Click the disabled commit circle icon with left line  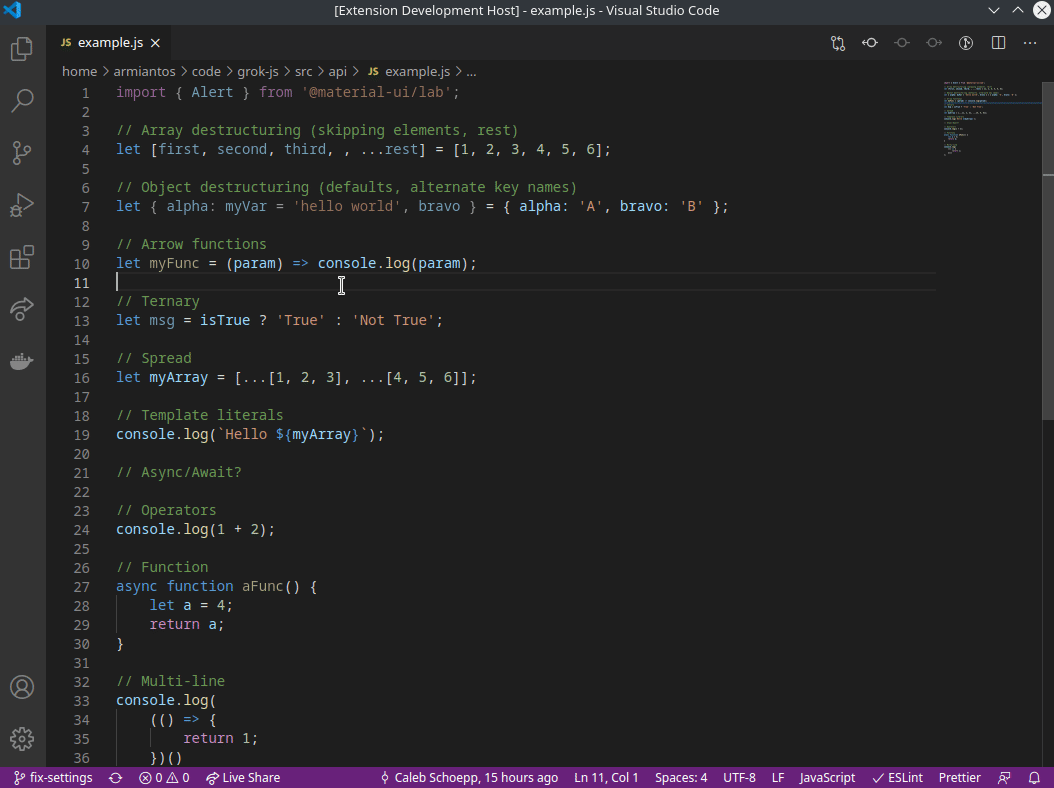pos(902,43)
